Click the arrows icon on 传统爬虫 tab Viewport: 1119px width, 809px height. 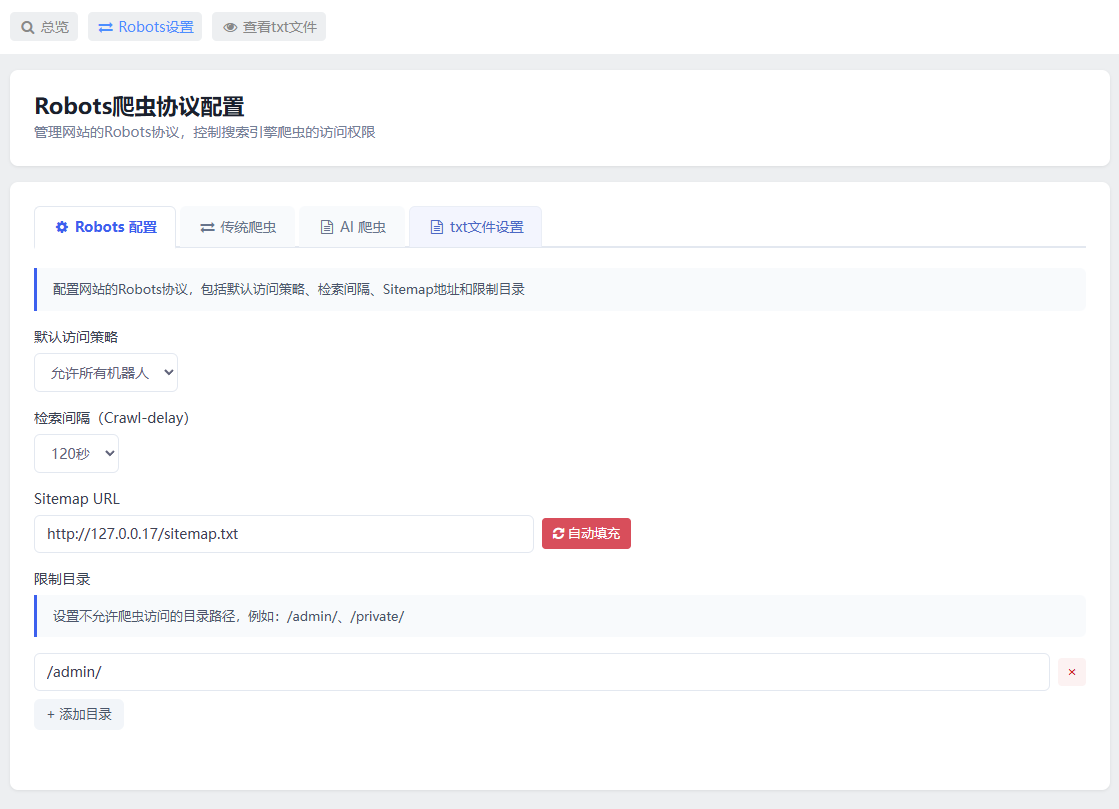click(x=208, y=228)
